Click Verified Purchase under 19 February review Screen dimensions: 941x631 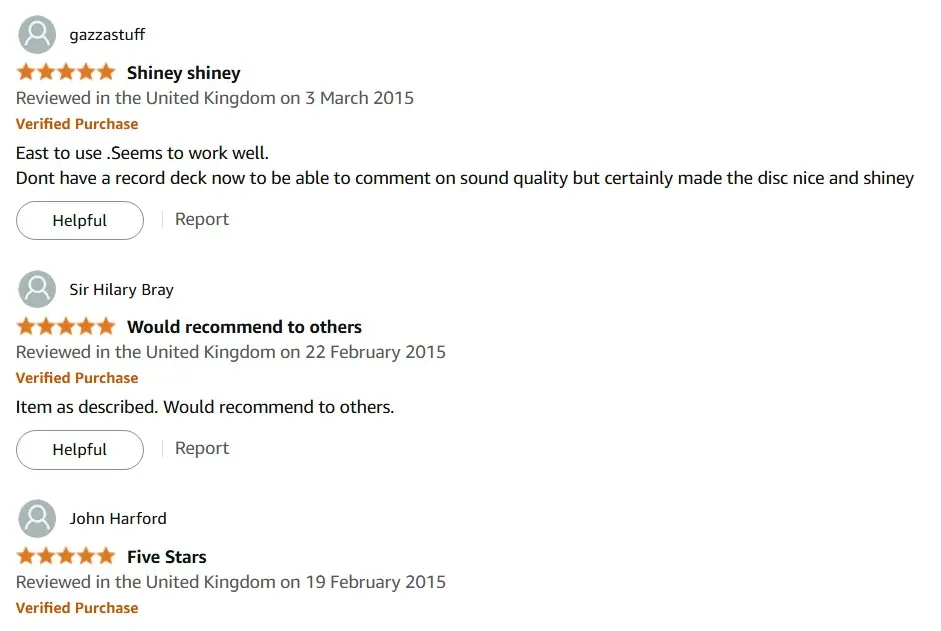tap(77, 608)
